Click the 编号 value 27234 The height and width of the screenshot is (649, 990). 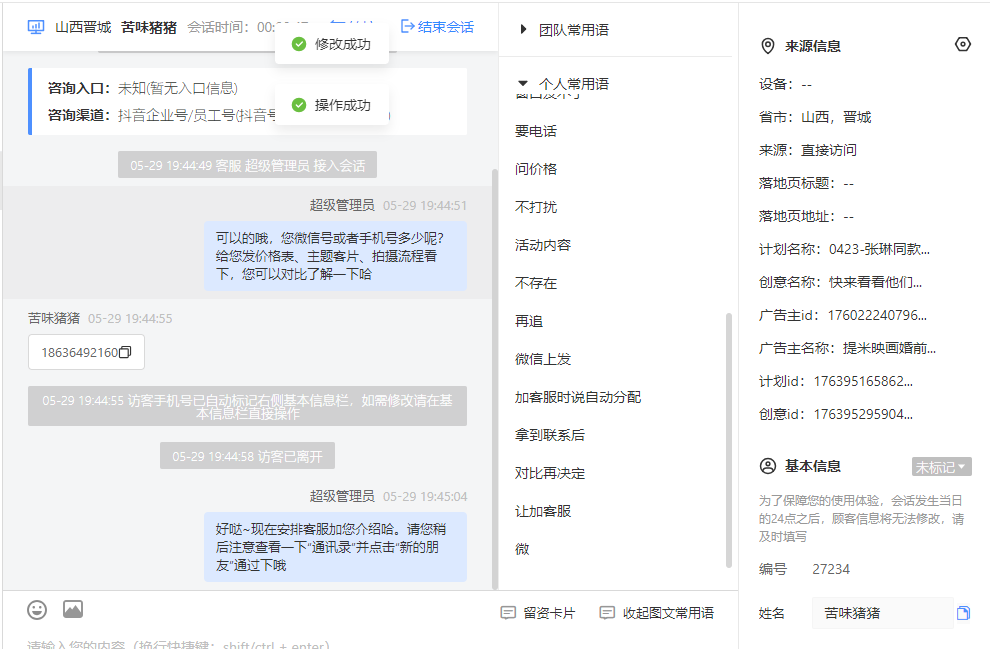point(831,569)
